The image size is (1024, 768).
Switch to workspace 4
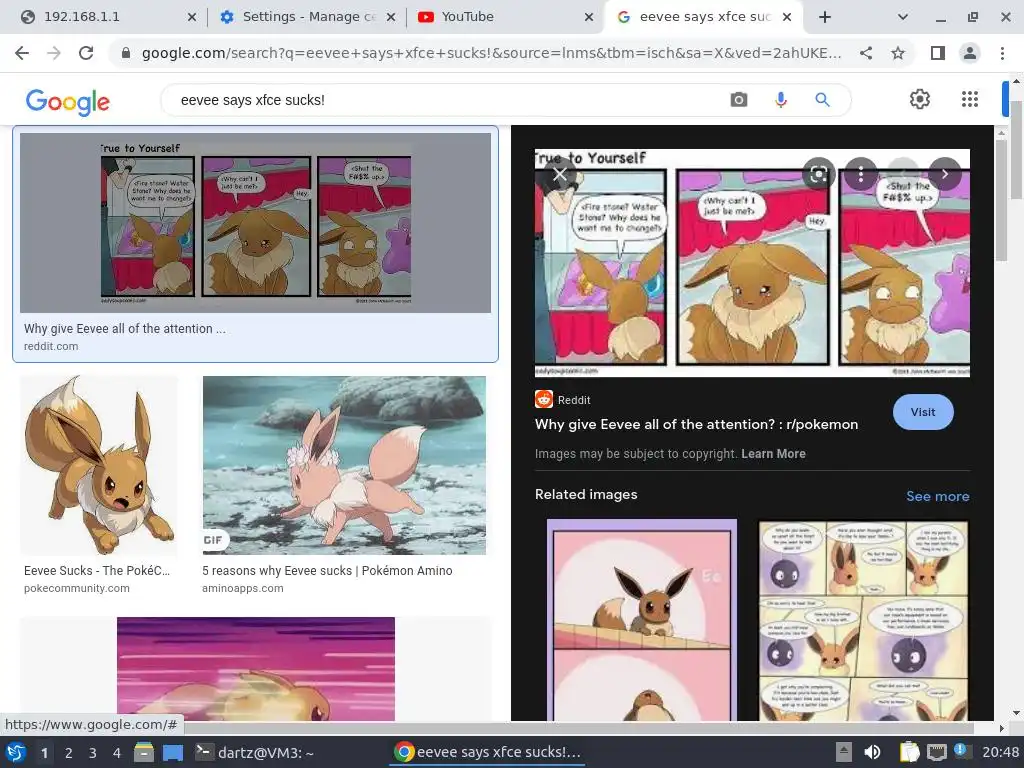[x=117, y=752]
